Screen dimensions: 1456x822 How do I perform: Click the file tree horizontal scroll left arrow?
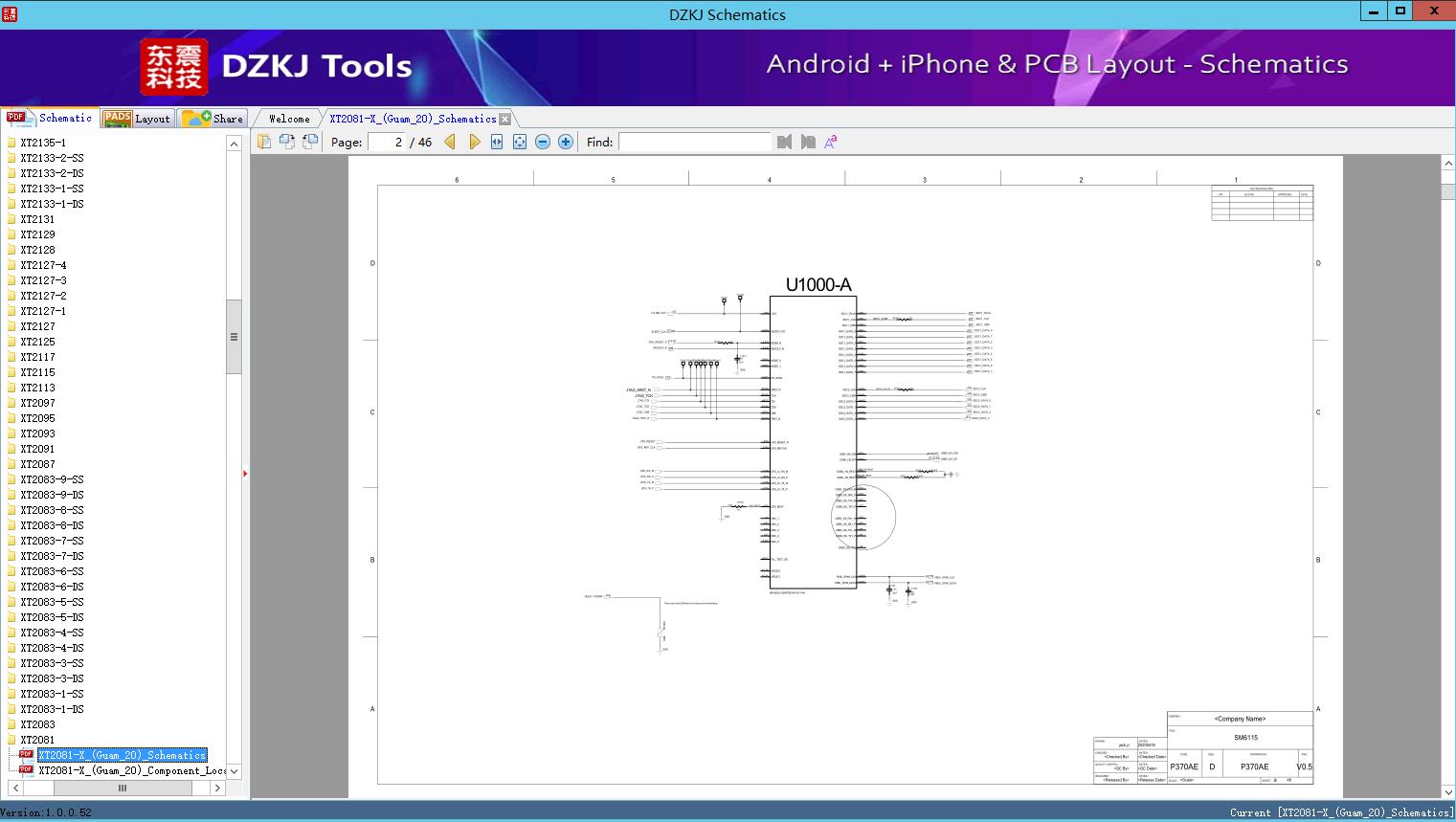[x=15, y=788]
